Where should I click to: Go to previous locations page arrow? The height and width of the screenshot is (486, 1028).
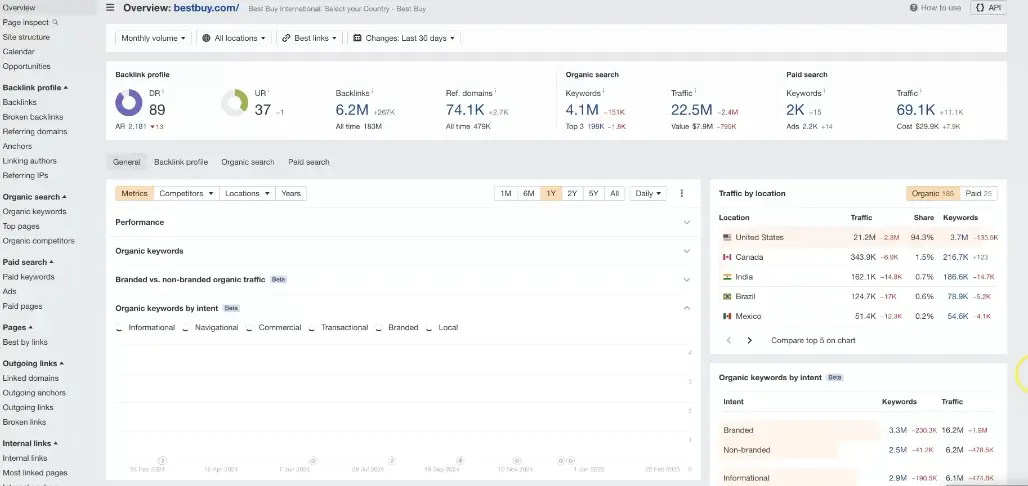pos(728,340)
